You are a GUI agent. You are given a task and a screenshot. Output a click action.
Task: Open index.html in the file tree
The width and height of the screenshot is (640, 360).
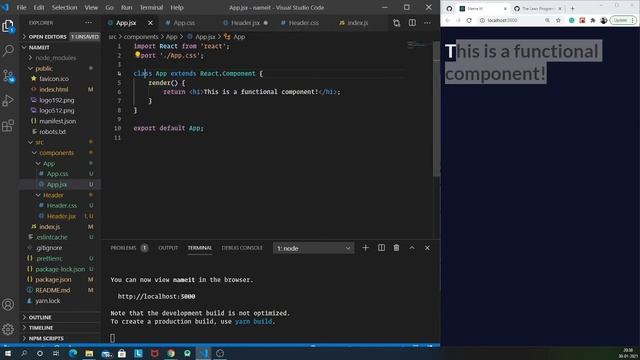click(x=60, y=89)
